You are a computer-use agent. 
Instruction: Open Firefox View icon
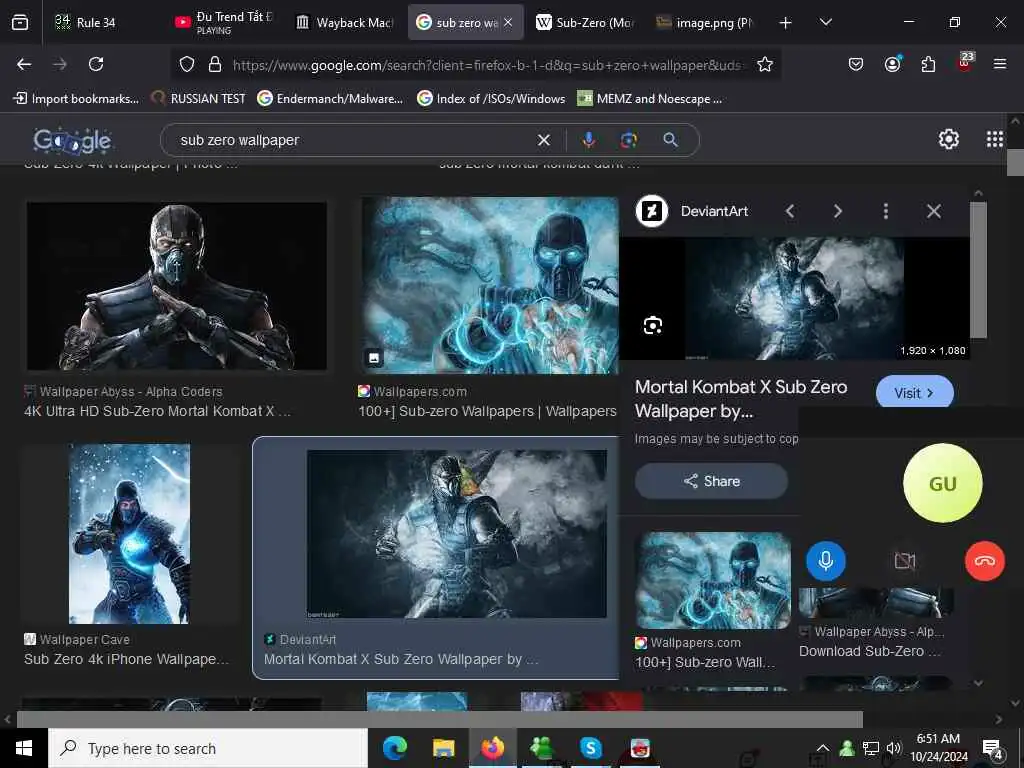click(x=20, y=23)
